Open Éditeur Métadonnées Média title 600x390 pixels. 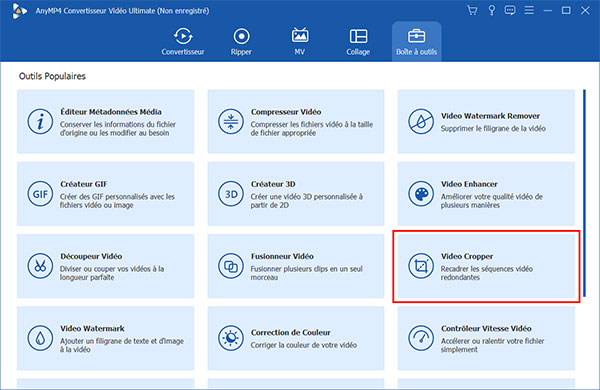pyautogui.click(x=111, y=112)
